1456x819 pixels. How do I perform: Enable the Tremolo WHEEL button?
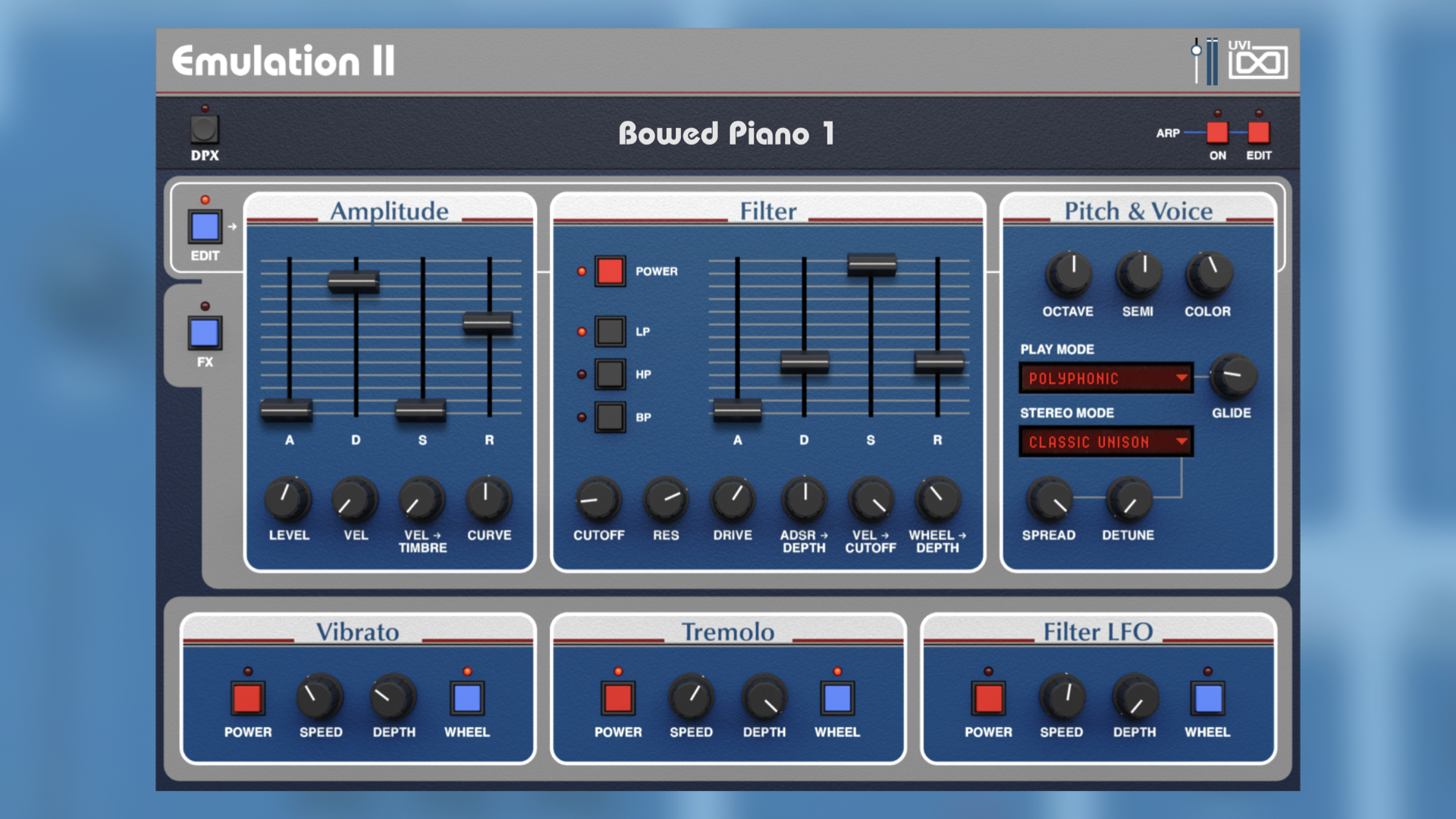tap(836, 699)
